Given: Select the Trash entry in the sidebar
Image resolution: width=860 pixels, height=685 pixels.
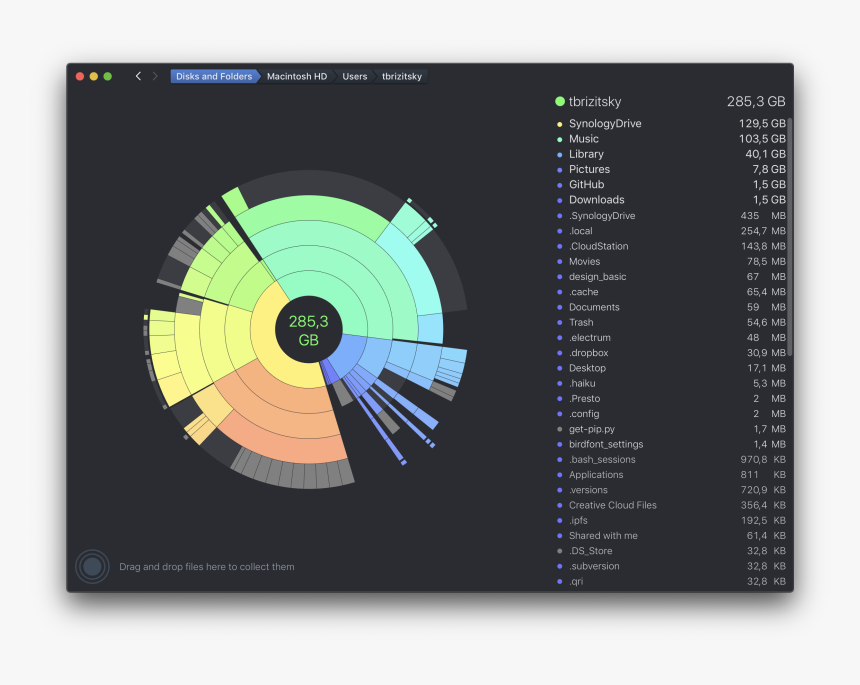Looking at the screenshot, I should pyautogui.click(x=581, y=322).
